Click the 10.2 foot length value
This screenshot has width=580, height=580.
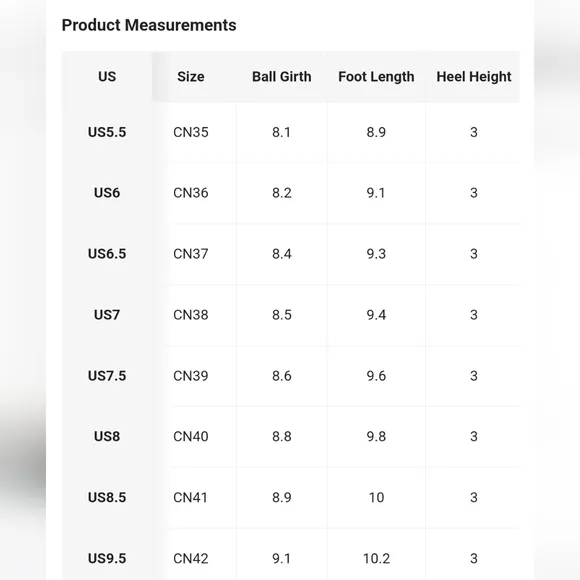(376, 559)
